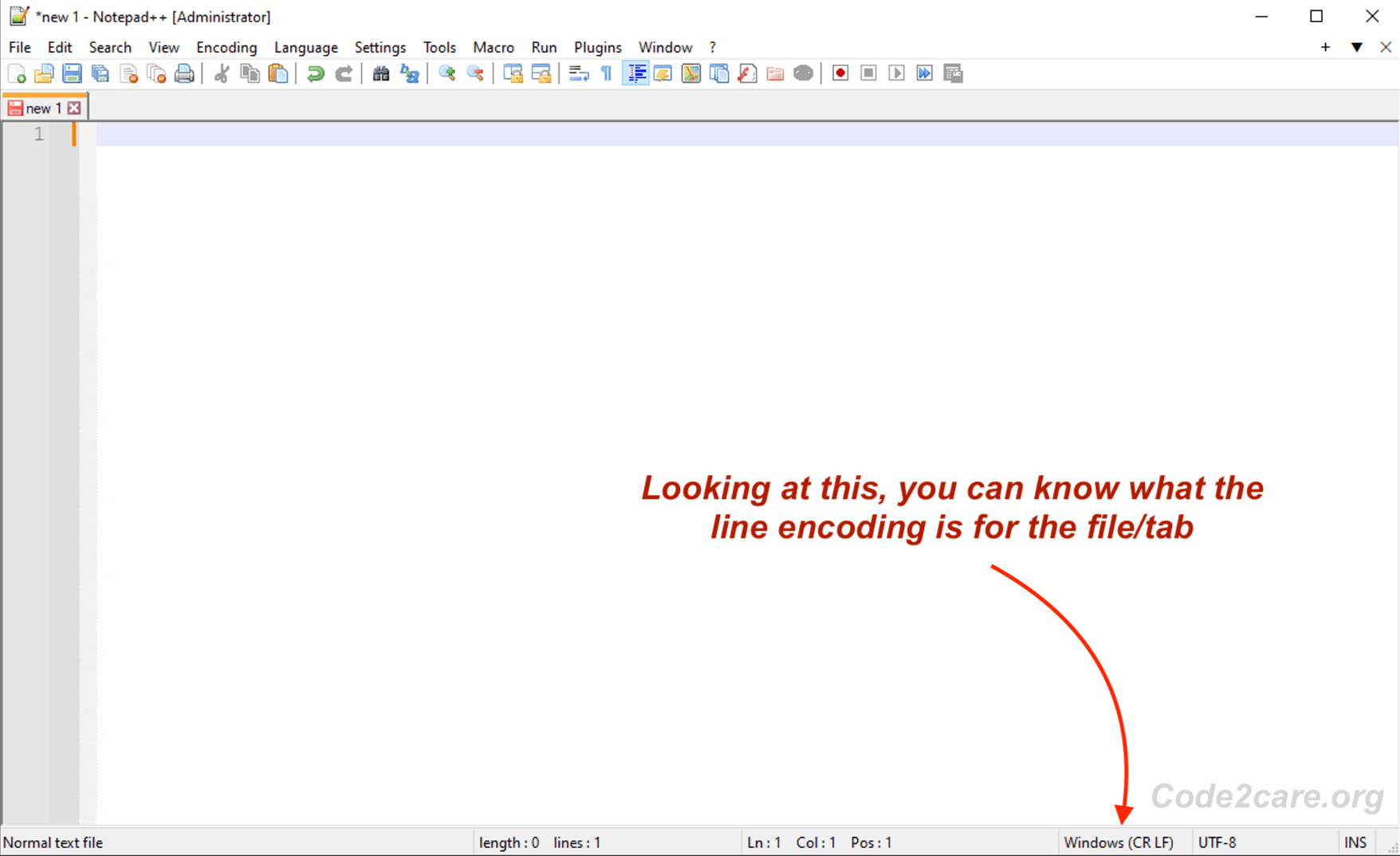Play the recorded macro
Image resolution: width=1400 pixels, height=856 pixels.
pos(895,73)
